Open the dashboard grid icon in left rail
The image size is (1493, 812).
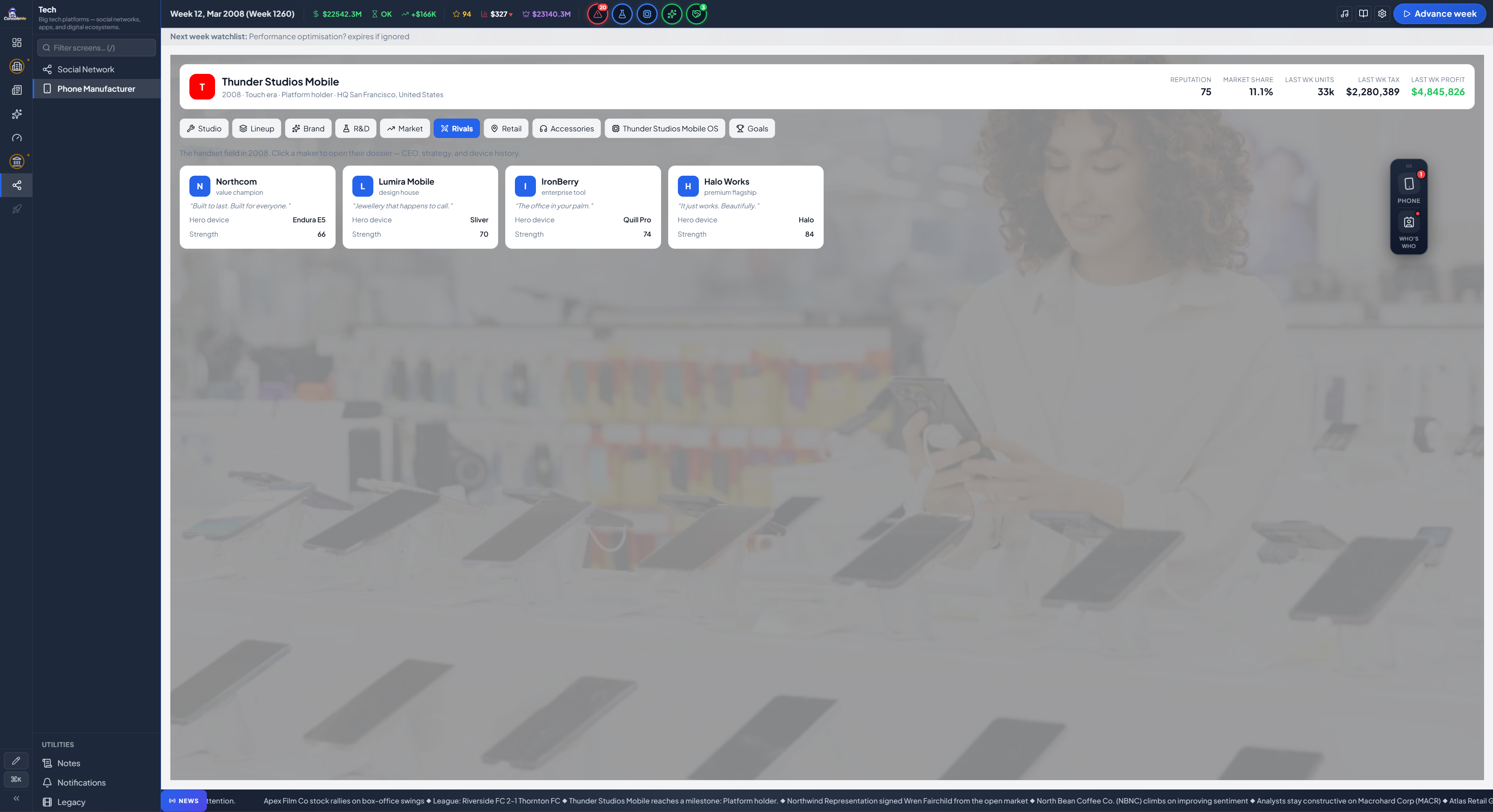click(x=17, y=43)
